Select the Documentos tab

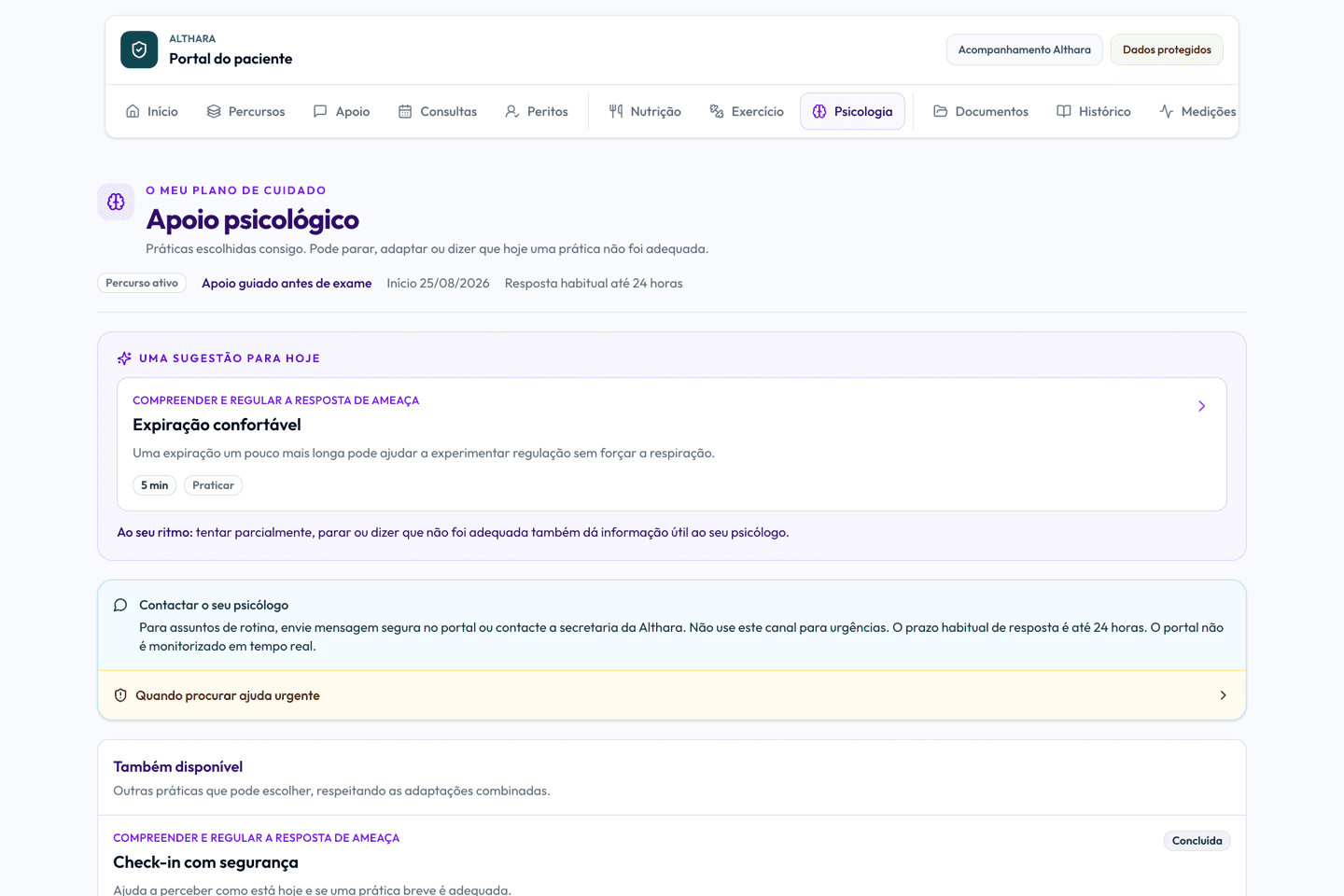coord(981,111)
